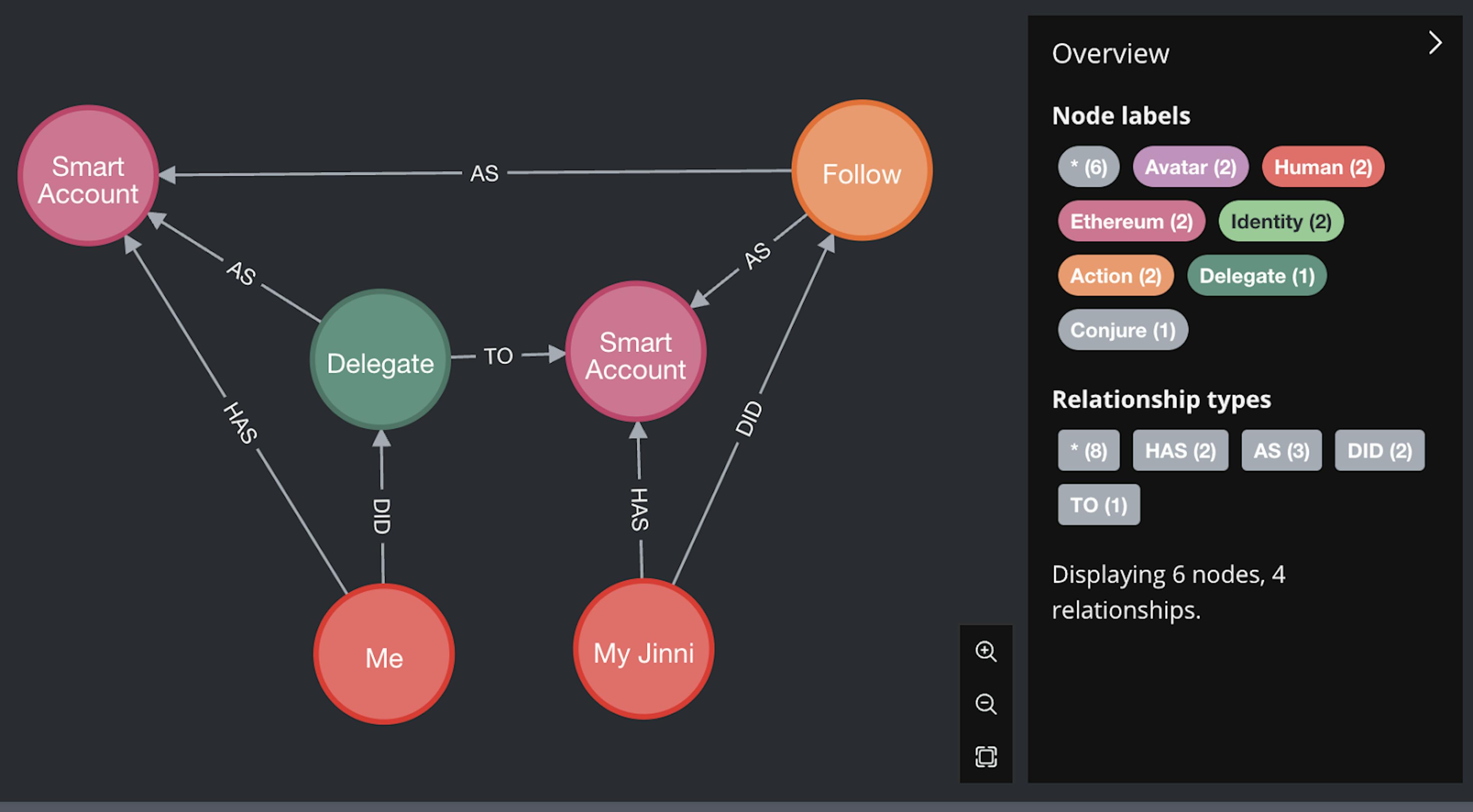
Task: Select the Identity (2) node label
Action: [x=1281, y=221]
